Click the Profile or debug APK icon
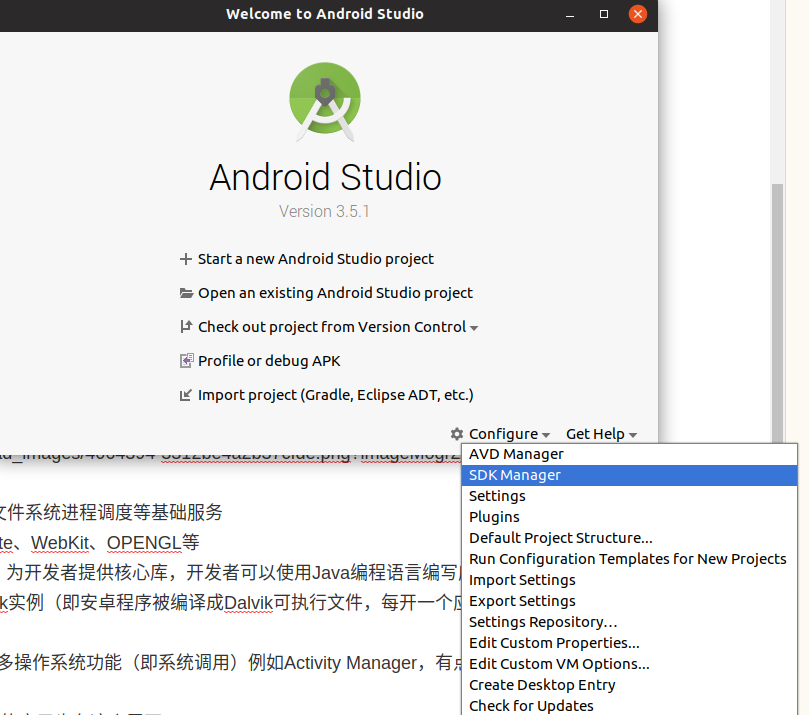 tap(186, 361)
